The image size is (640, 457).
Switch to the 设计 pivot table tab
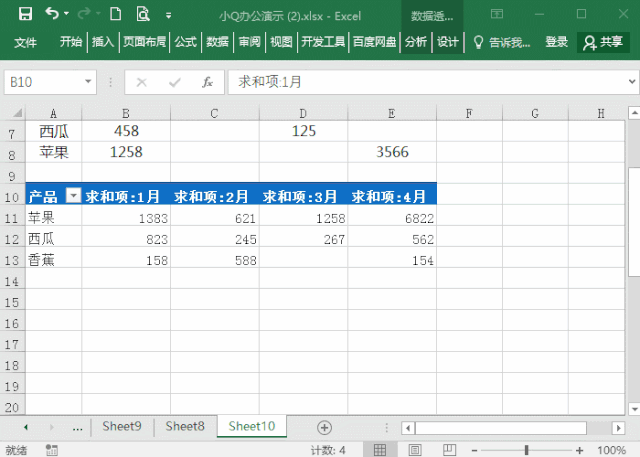pyautogui.click(x=448, y=42)
